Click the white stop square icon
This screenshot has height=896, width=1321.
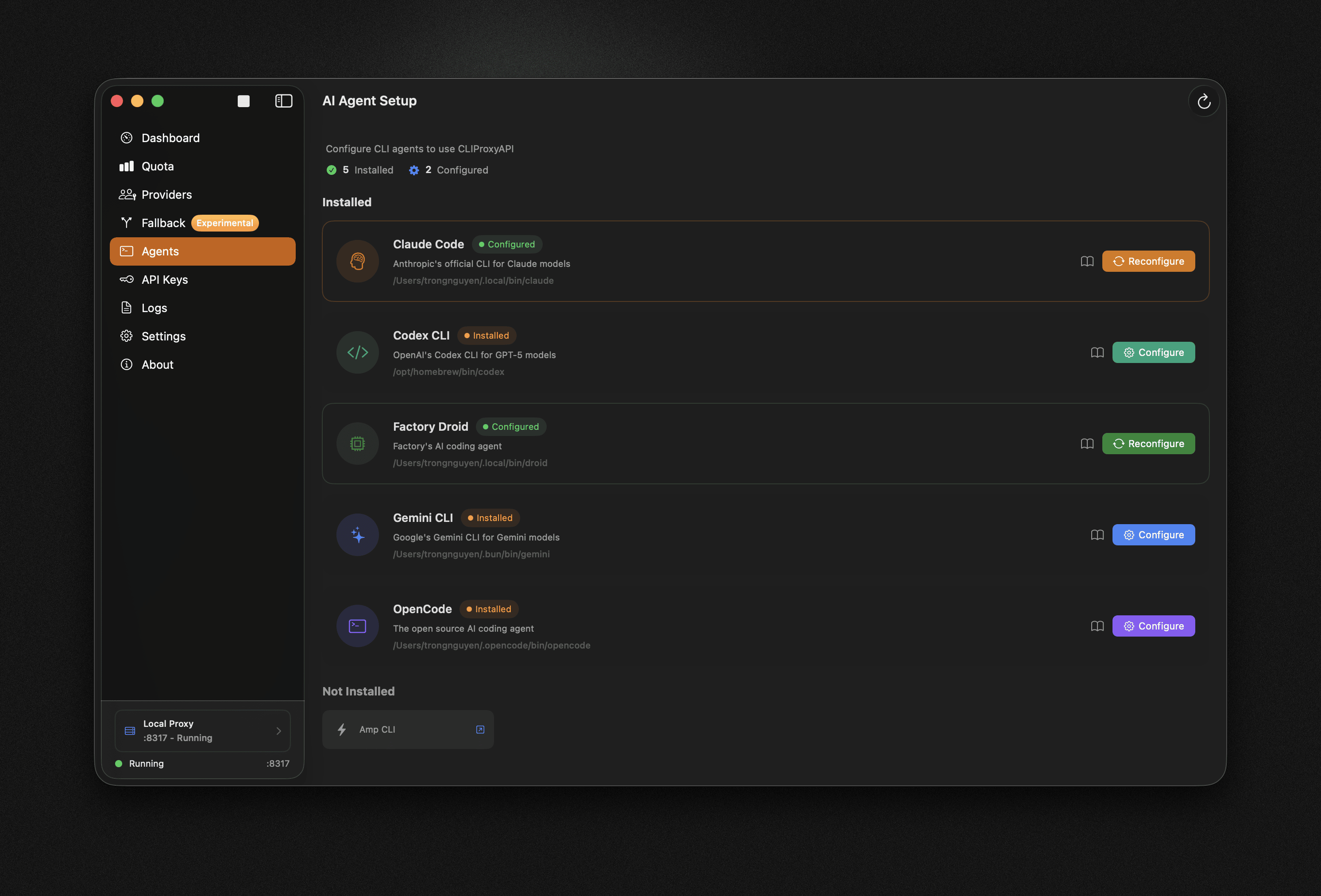243,101
